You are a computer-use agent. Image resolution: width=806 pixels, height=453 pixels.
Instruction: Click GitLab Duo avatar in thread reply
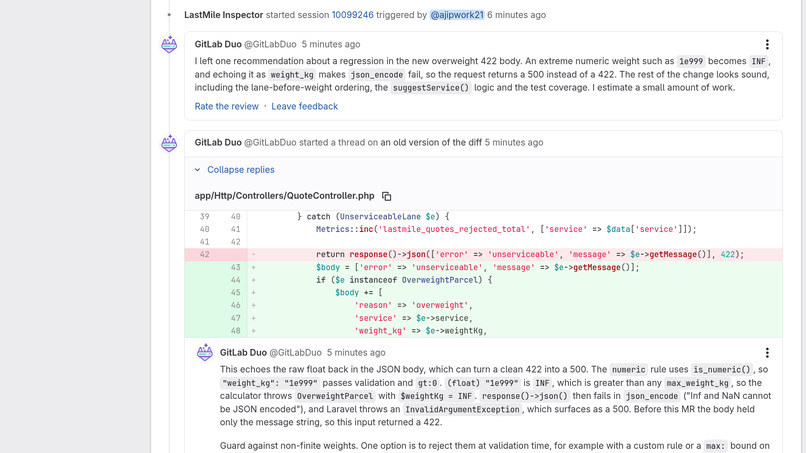205,353
